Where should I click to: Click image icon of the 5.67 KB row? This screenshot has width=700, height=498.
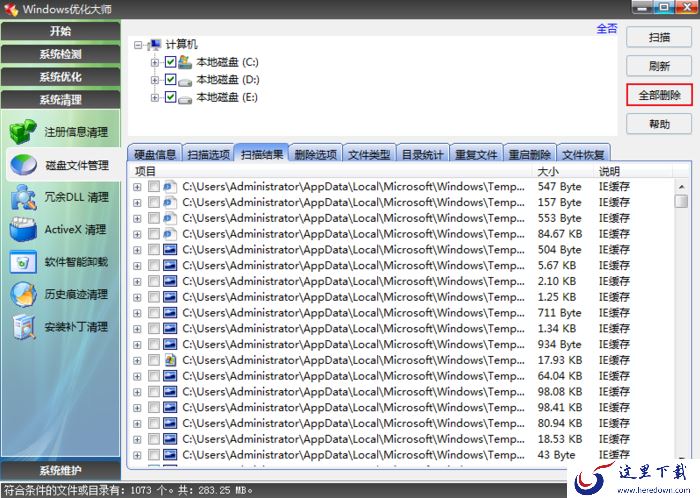(x=170, y=266)
